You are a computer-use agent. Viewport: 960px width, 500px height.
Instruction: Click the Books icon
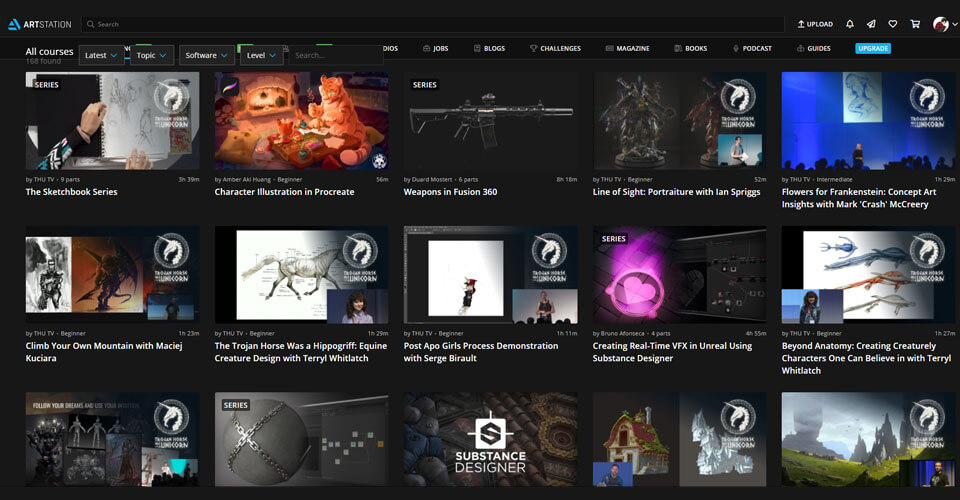click(678, 48)
